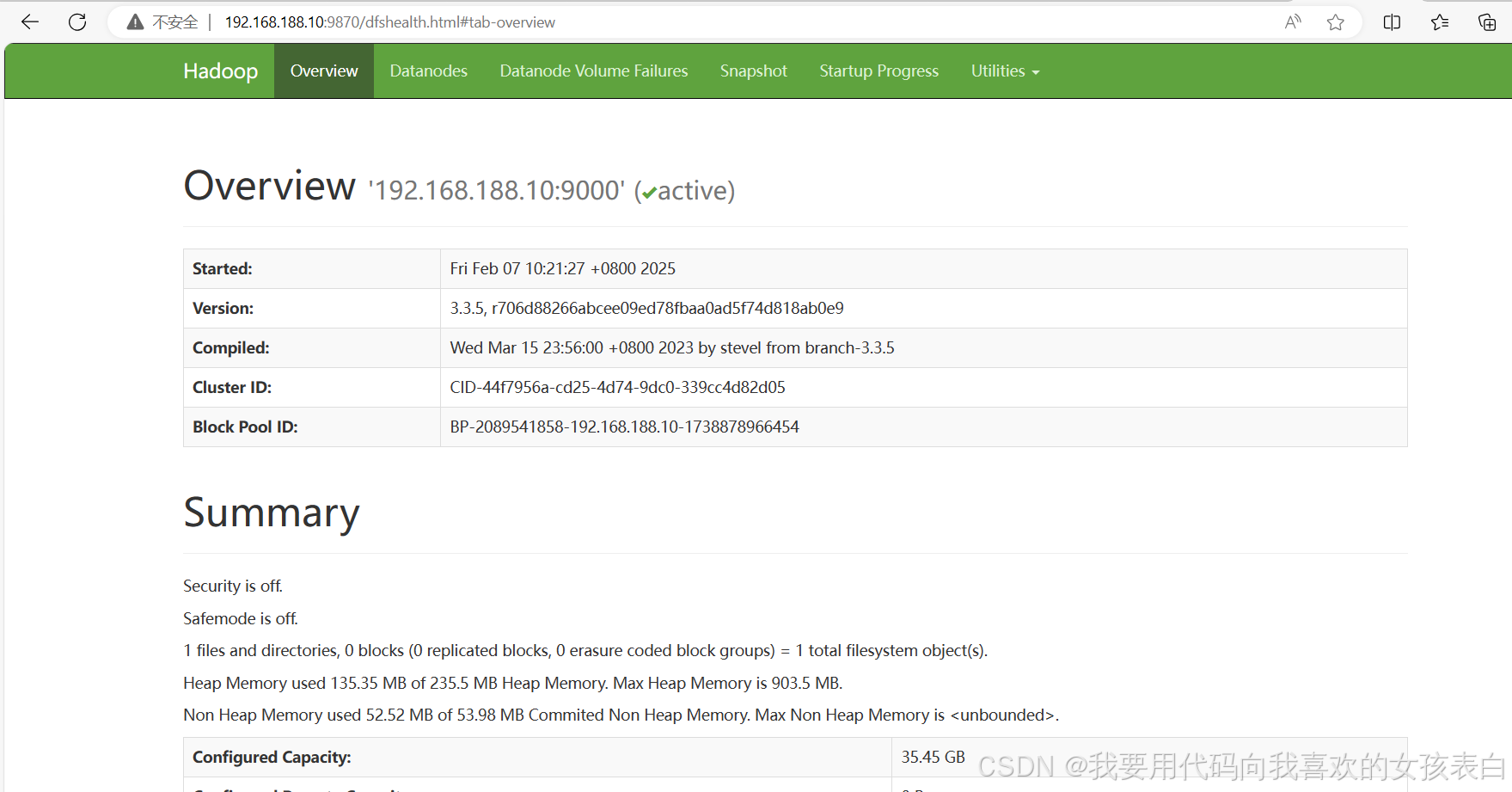Image resolution: width=1512 pixels, height=792 pixels.
Task: Click the 'Heap Memory used 135.35 MB' line
Action: coord(513,684)
